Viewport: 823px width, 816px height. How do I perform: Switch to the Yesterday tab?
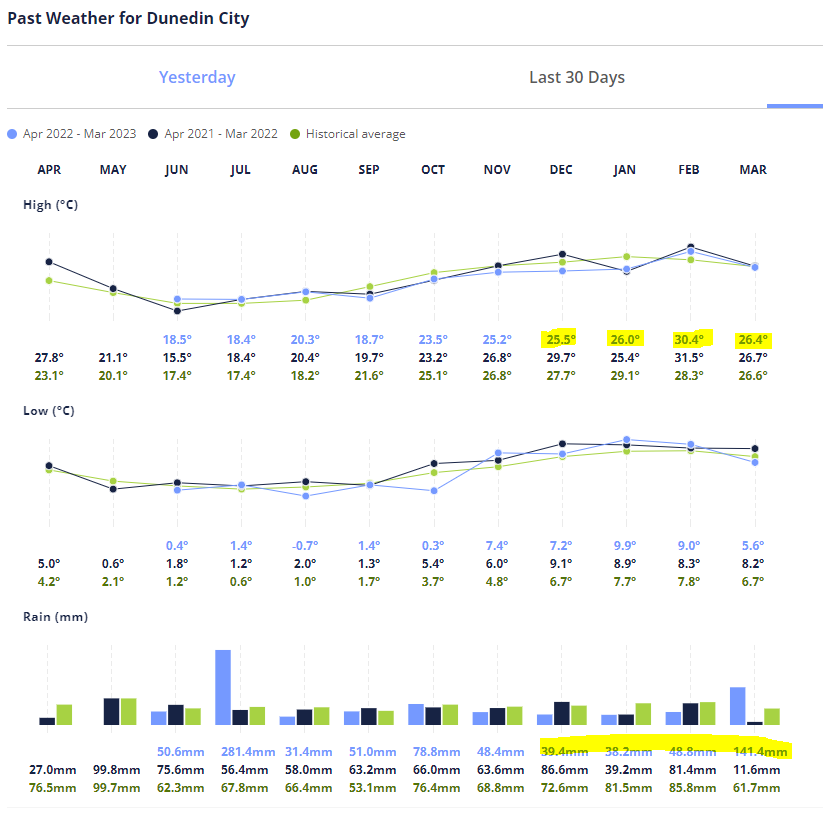(x=197, y=78)
